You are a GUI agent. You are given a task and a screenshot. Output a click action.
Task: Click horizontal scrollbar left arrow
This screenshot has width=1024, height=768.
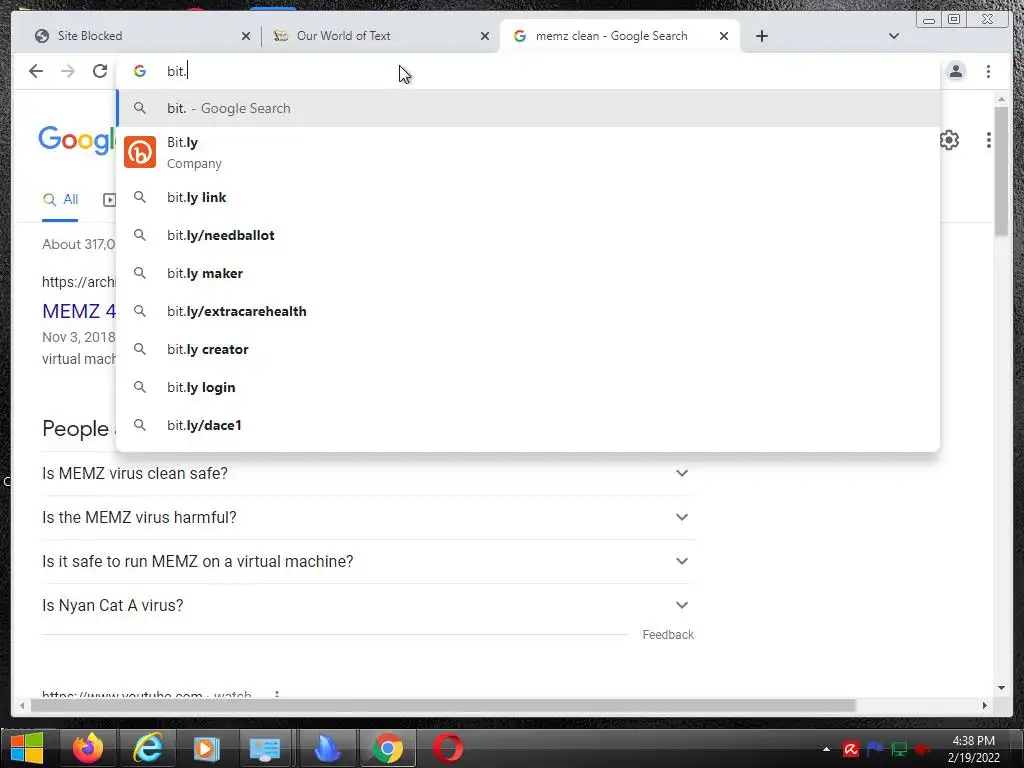click(22, 705)
